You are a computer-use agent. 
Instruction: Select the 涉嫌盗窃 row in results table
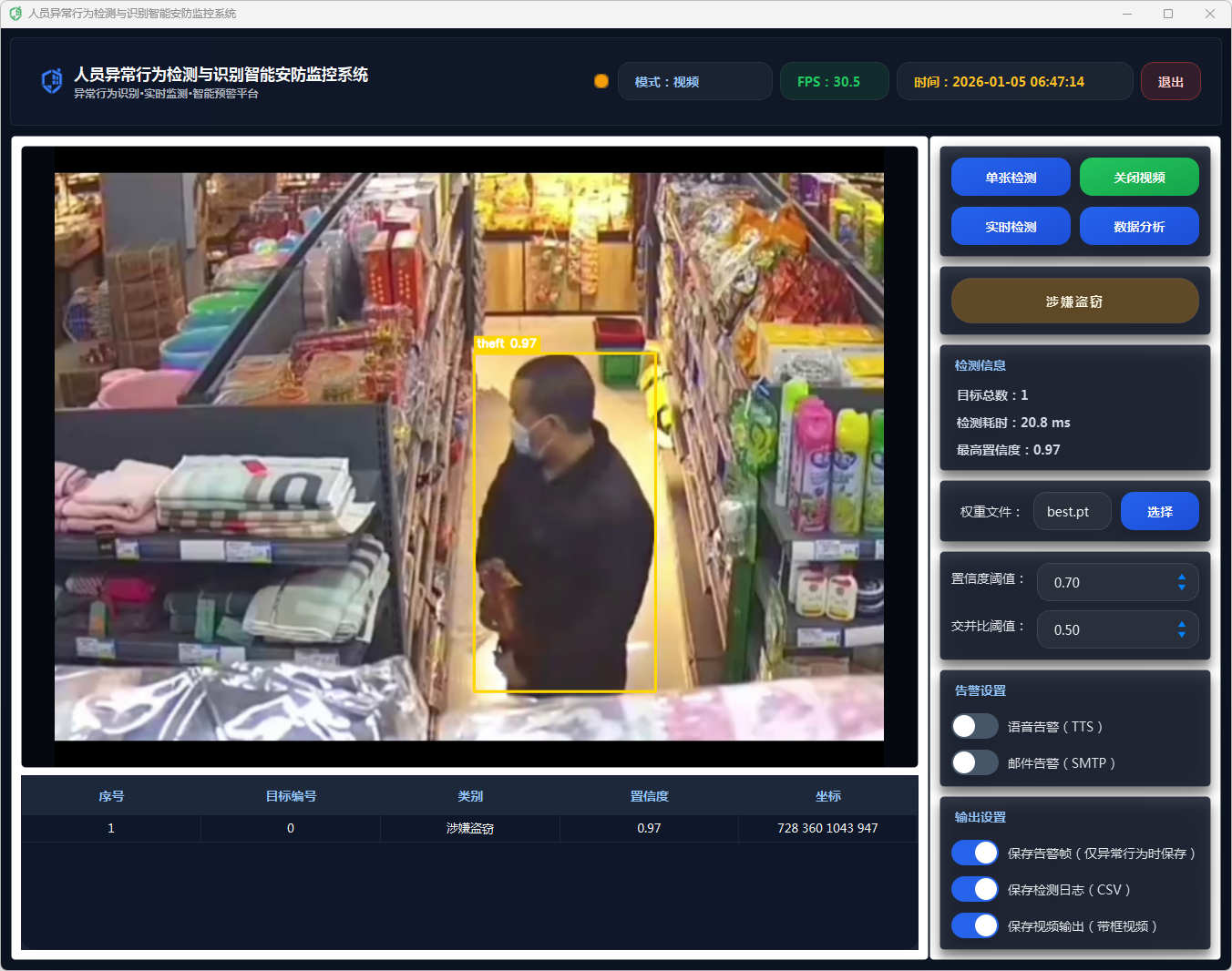pyautogui.click(x=469, y=828)
